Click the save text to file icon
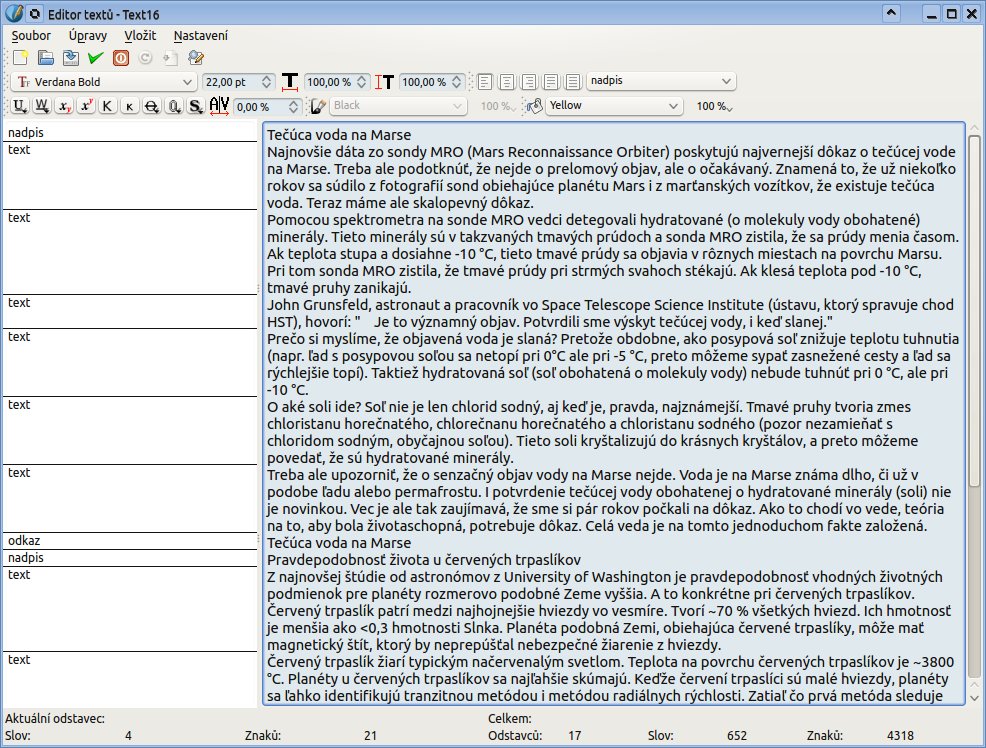The image size is (986, 748). (x=70, y=58)
